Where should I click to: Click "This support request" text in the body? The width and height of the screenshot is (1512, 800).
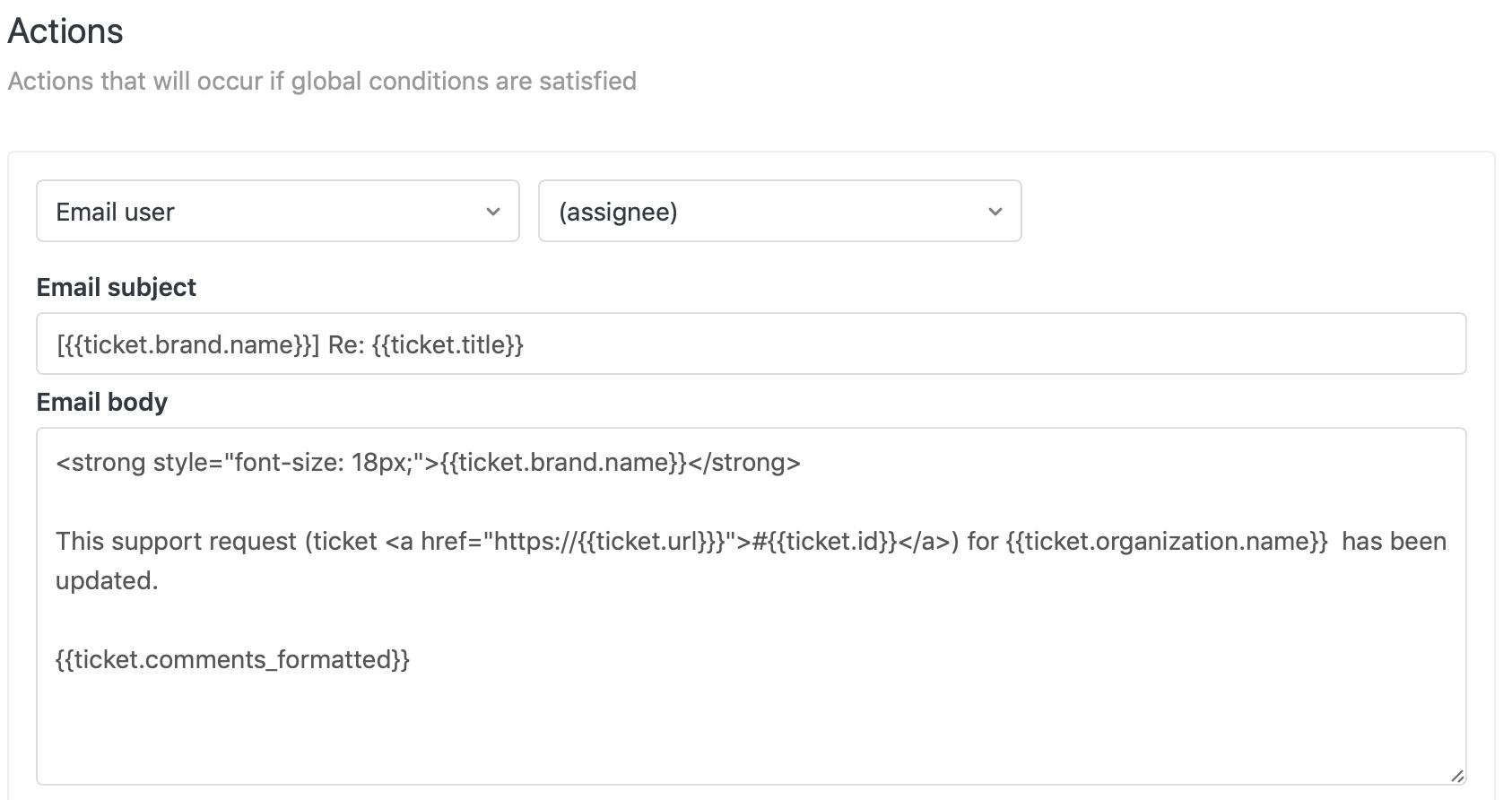pyautogui.click(x=176, y=542)
